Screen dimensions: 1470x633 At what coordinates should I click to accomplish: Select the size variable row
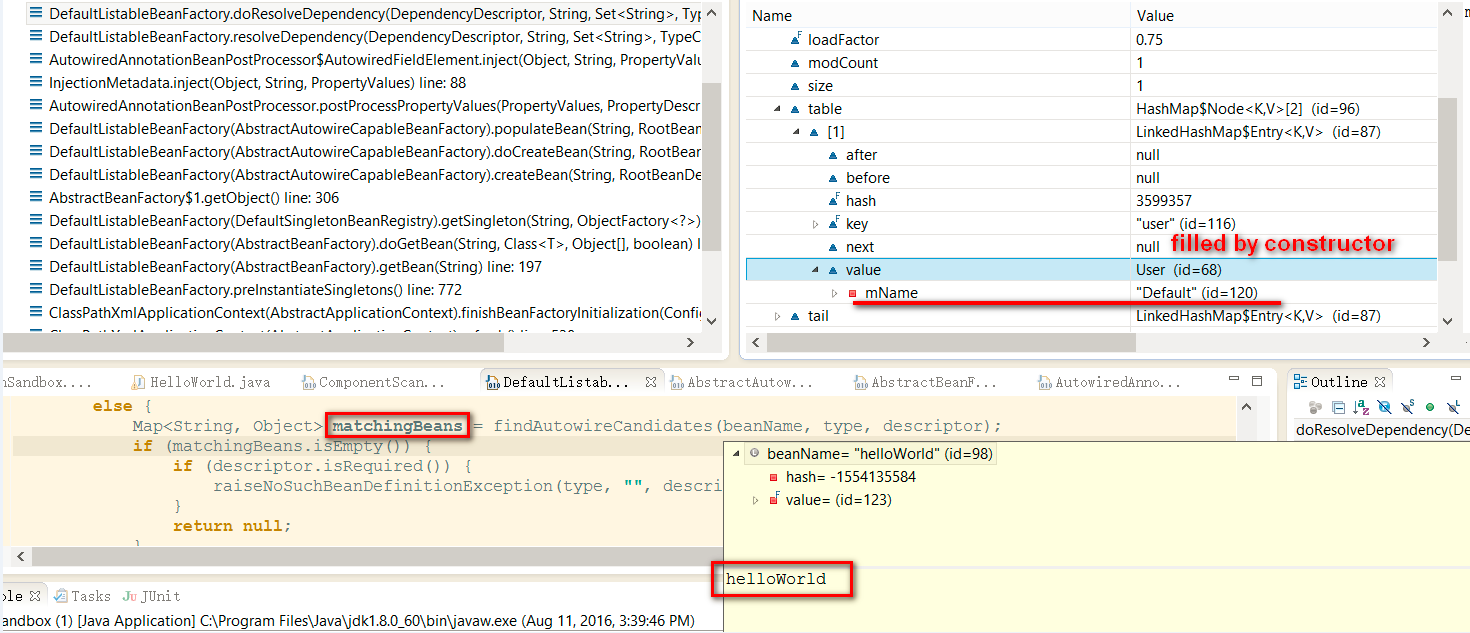point(1090,85)
